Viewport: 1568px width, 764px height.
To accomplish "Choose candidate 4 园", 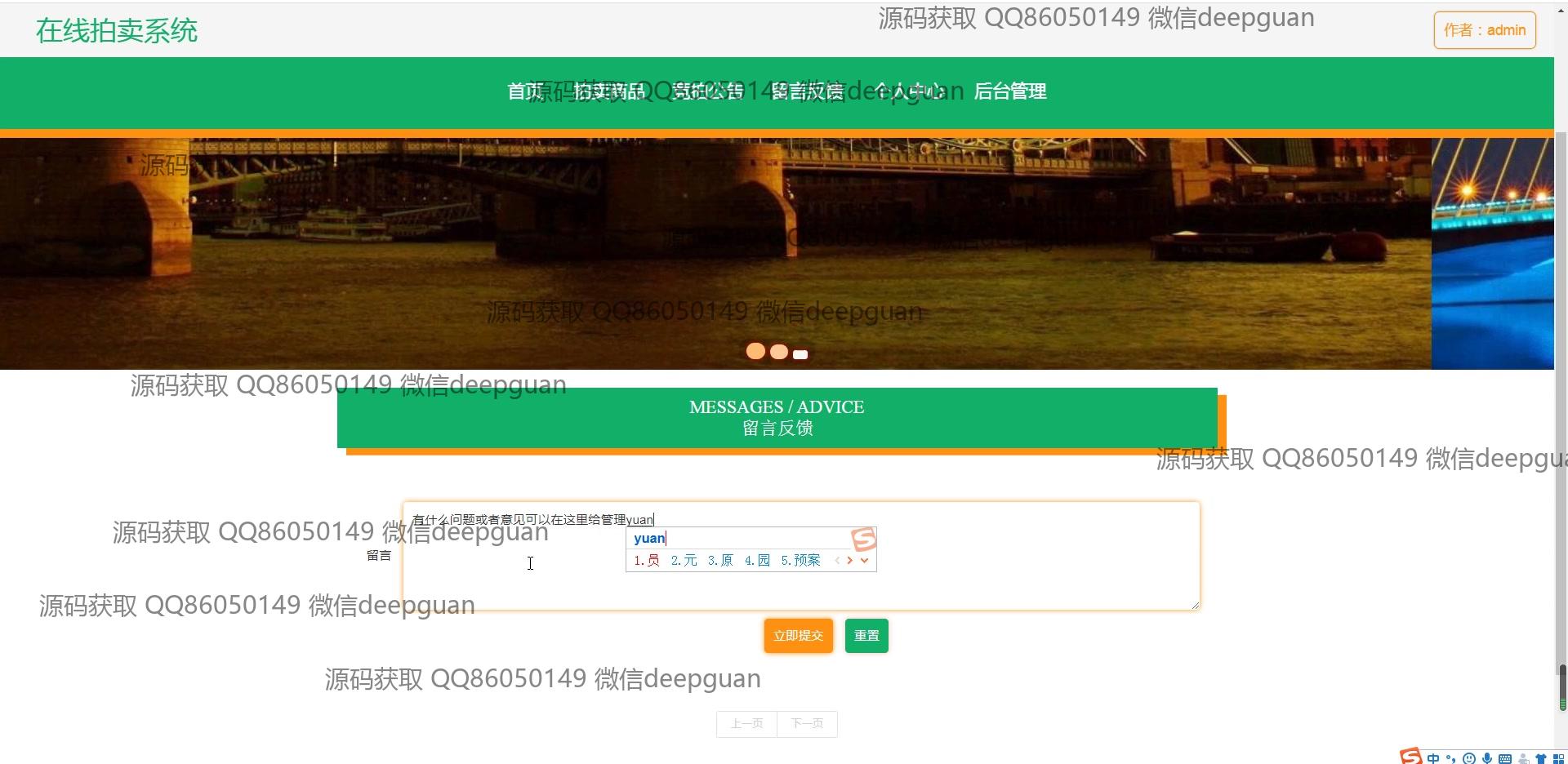I will [757, 560].
